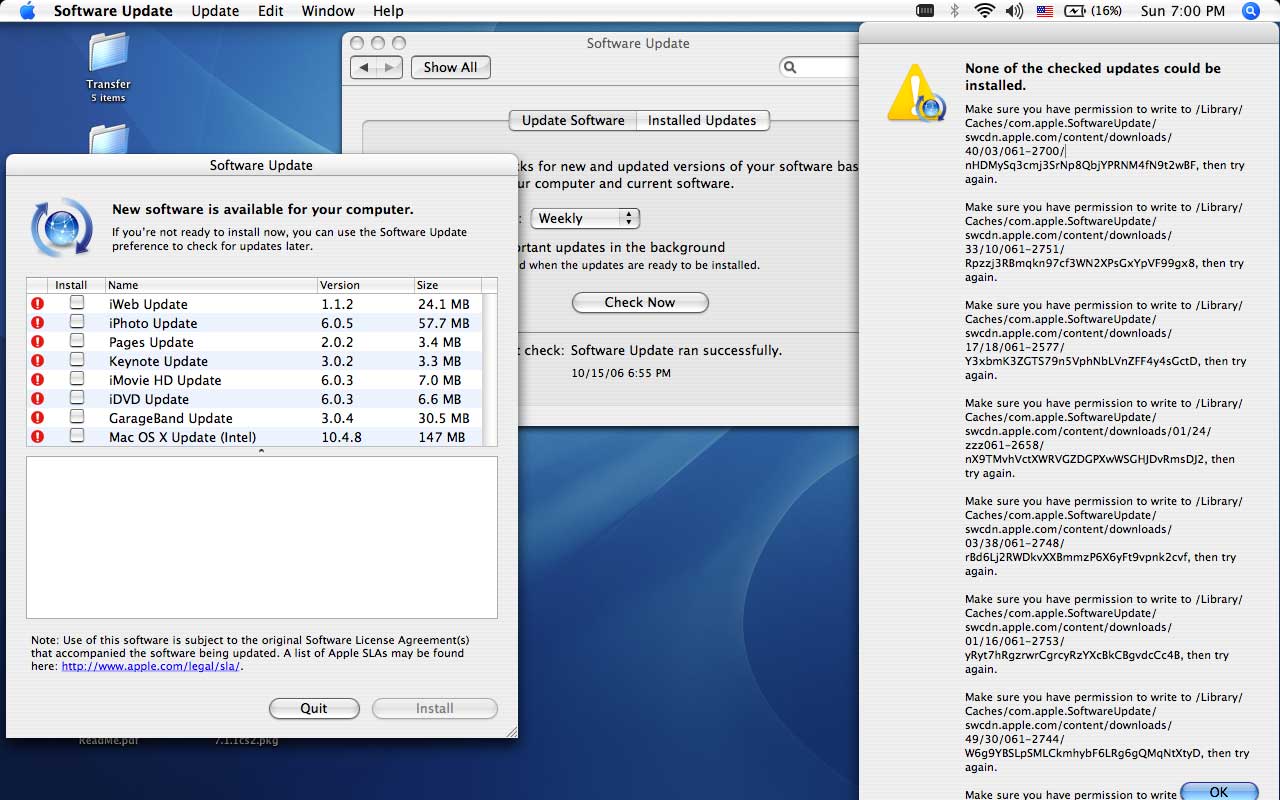
Task: Click the 10/15/06 6:55 PM last check time
Action: pyautogui.click(x=621, y=373)
